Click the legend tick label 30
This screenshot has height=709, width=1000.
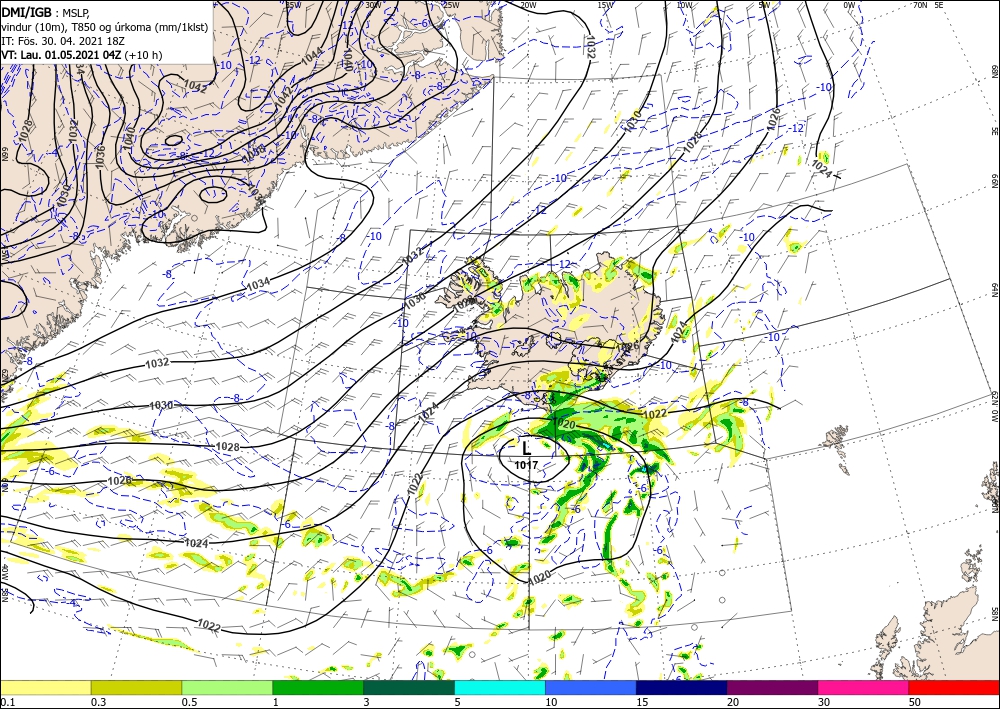coord(823,702)
